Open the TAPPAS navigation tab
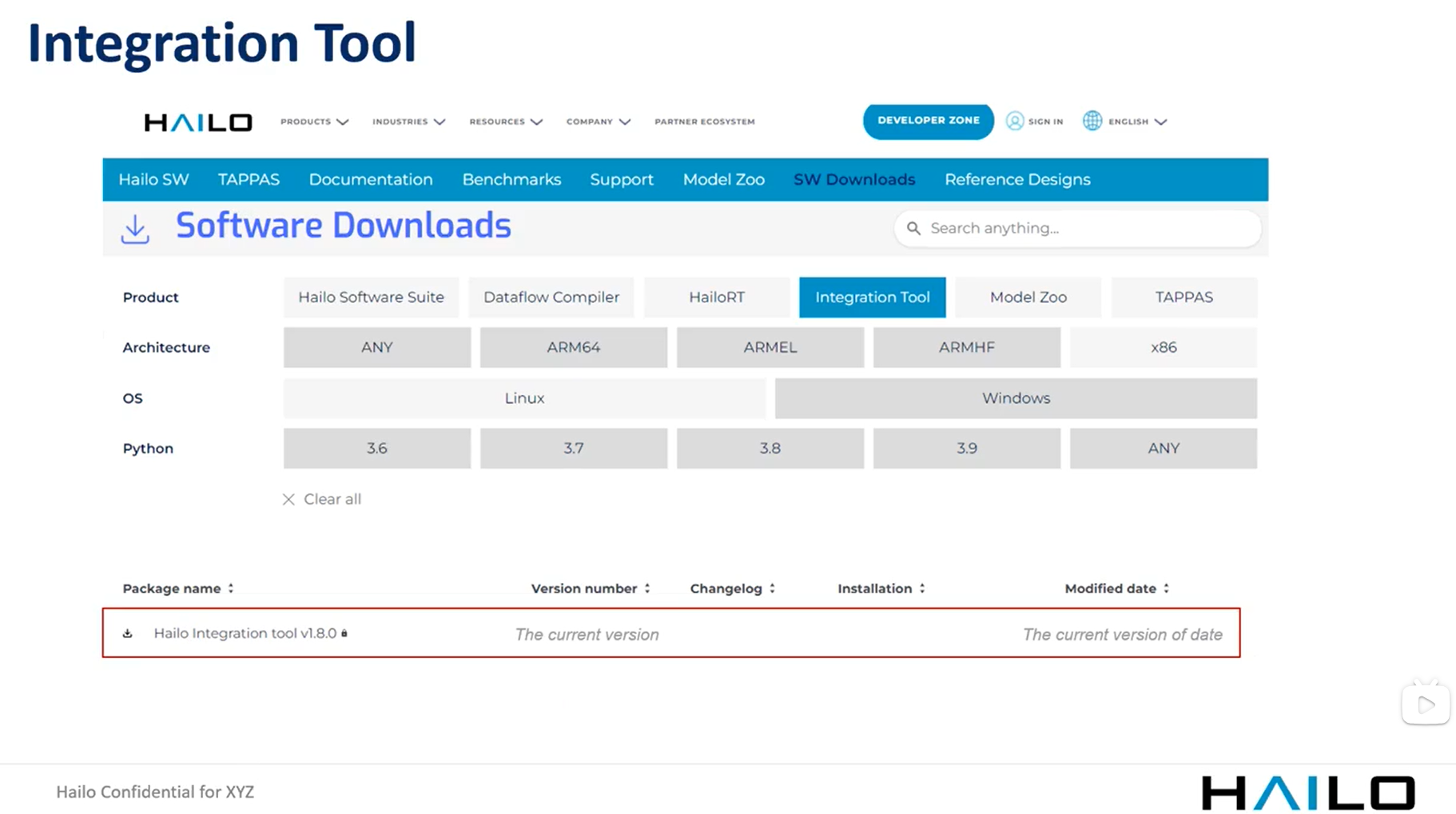 pos(249,179)
